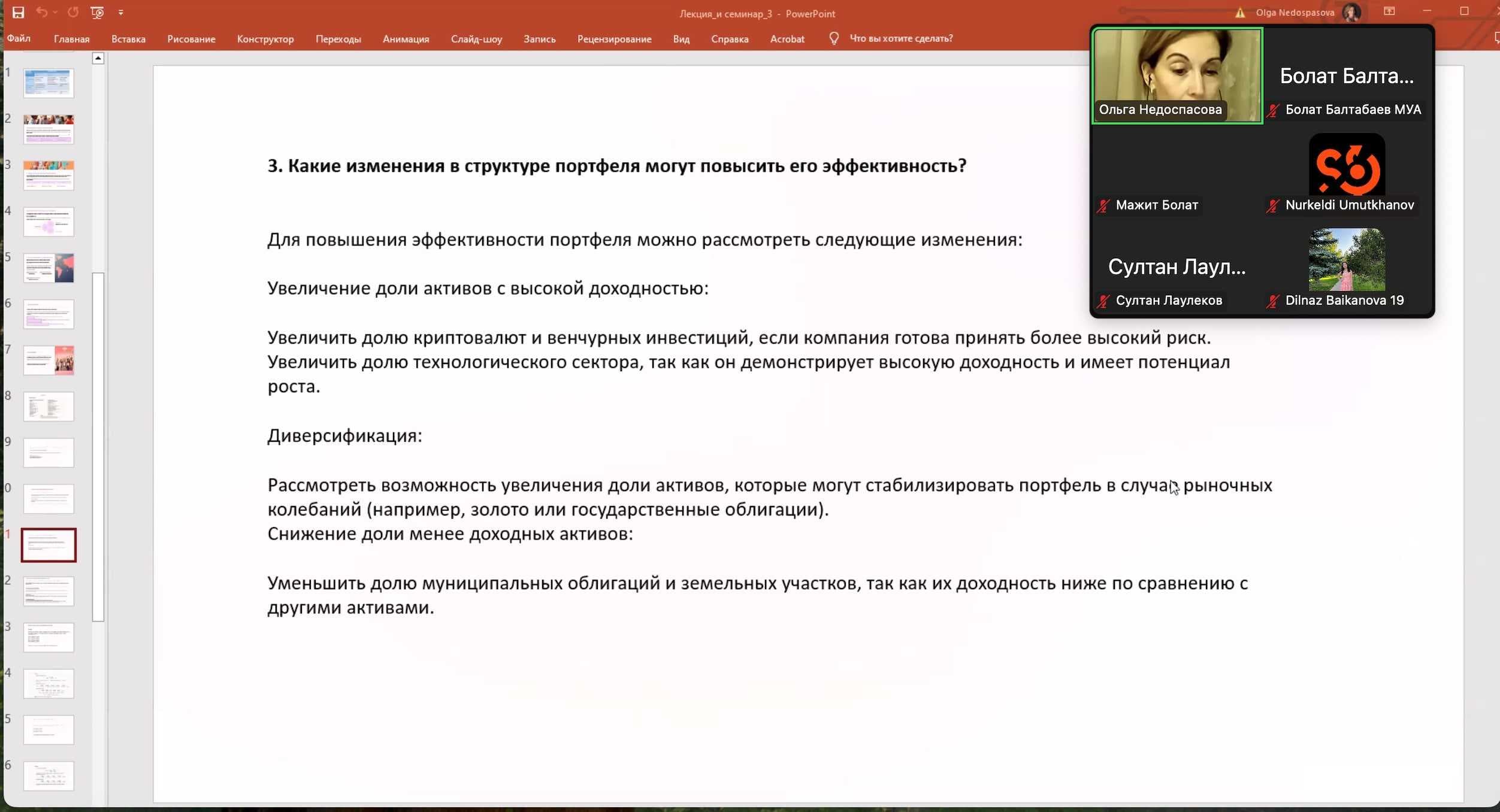Viewport: 1500px width, 812px height.
Task: Open the Запись tab
Action: pyautogui.click(x=540, y=39)
